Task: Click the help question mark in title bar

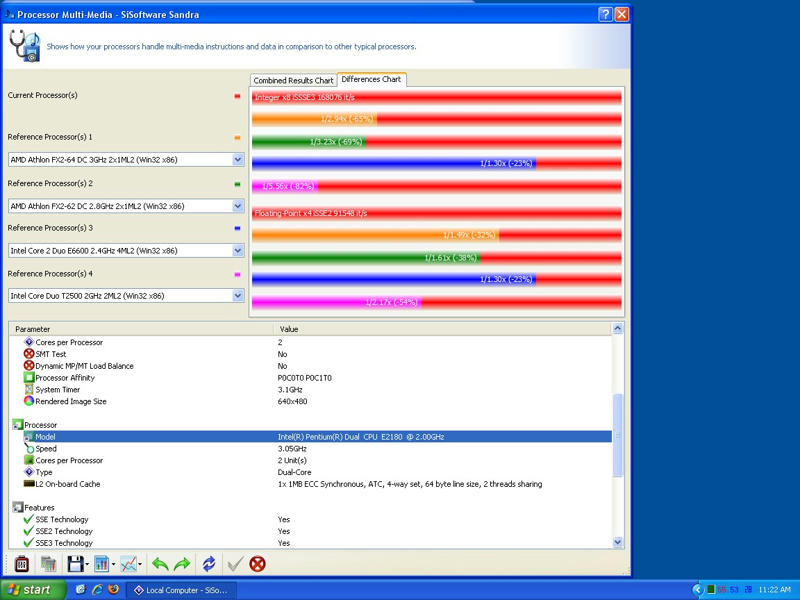Action: 605,14
